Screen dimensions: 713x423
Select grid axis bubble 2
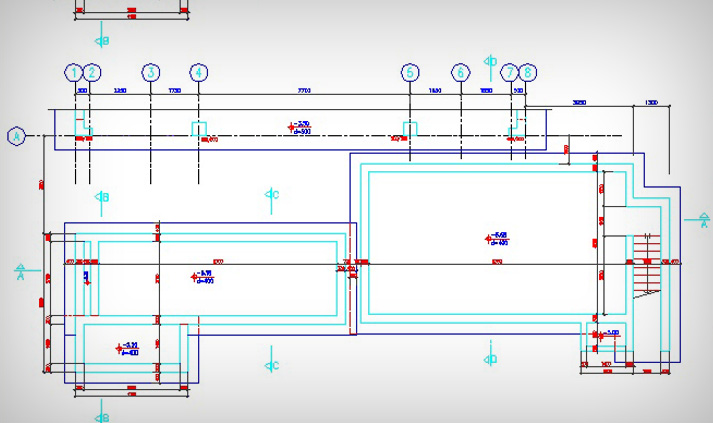tap(92, 72)
